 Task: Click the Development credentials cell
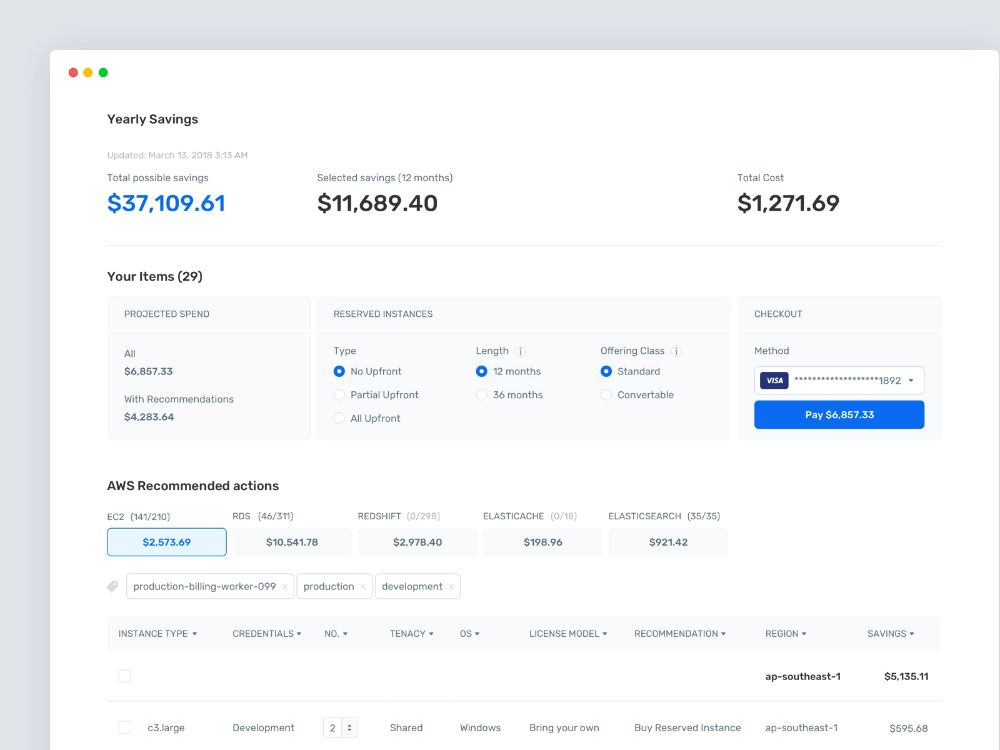(263, 728)
